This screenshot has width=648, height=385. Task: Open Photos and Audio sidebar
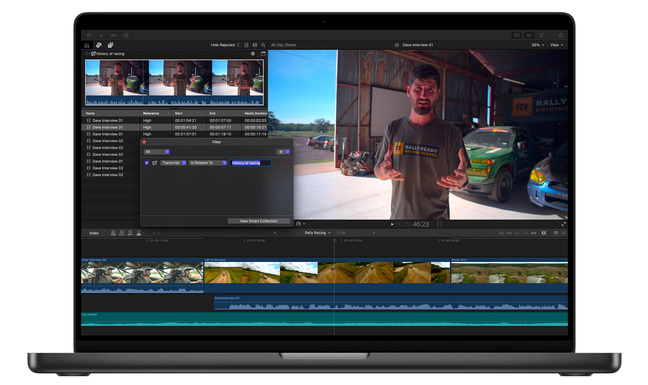point(99,45)
